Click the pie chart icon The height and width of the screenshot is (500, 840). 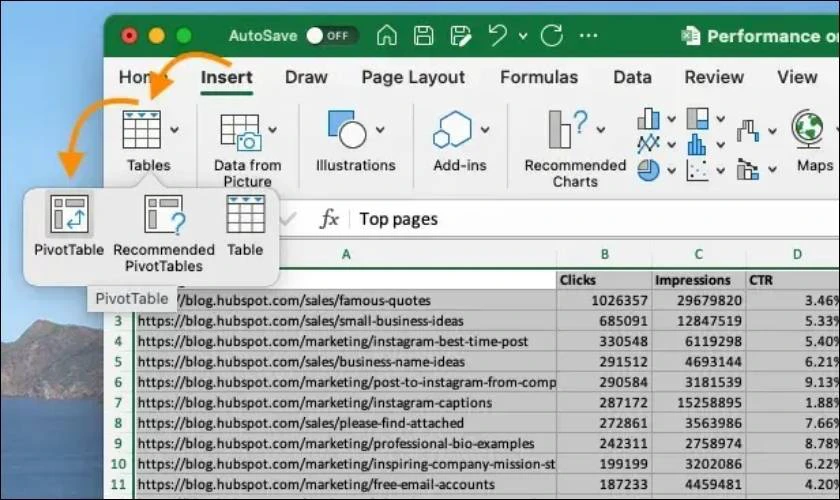[x=648, y=170]
